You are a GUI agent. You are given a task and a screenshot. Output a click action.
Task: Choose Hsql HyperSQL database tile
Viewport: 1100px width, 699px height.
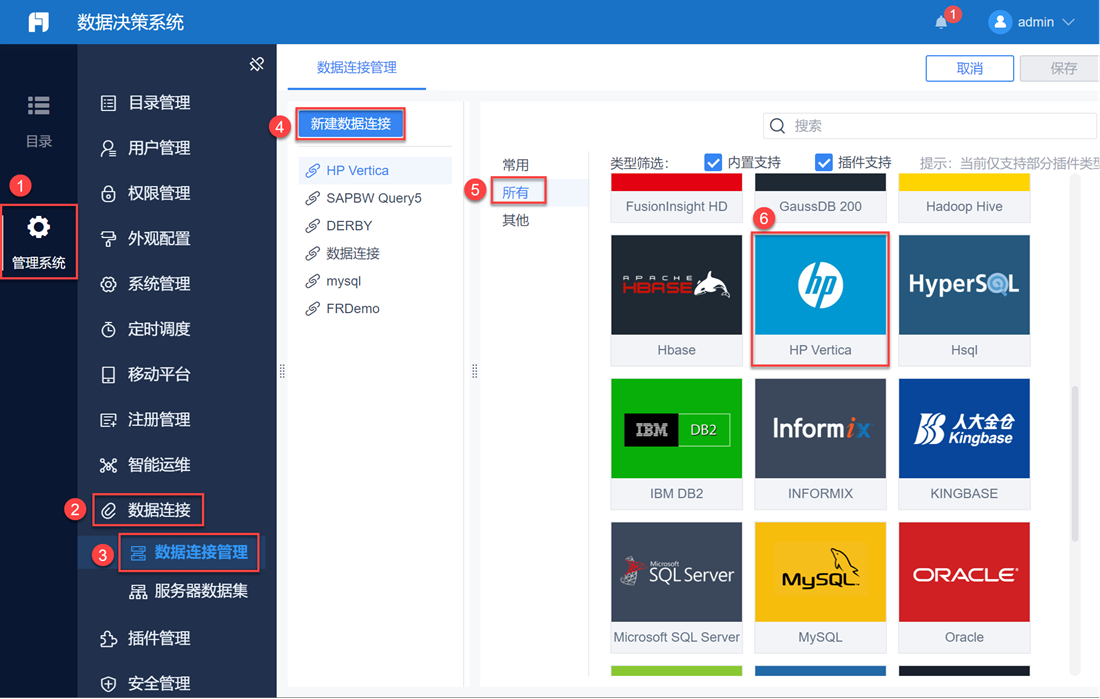point(964,300)
